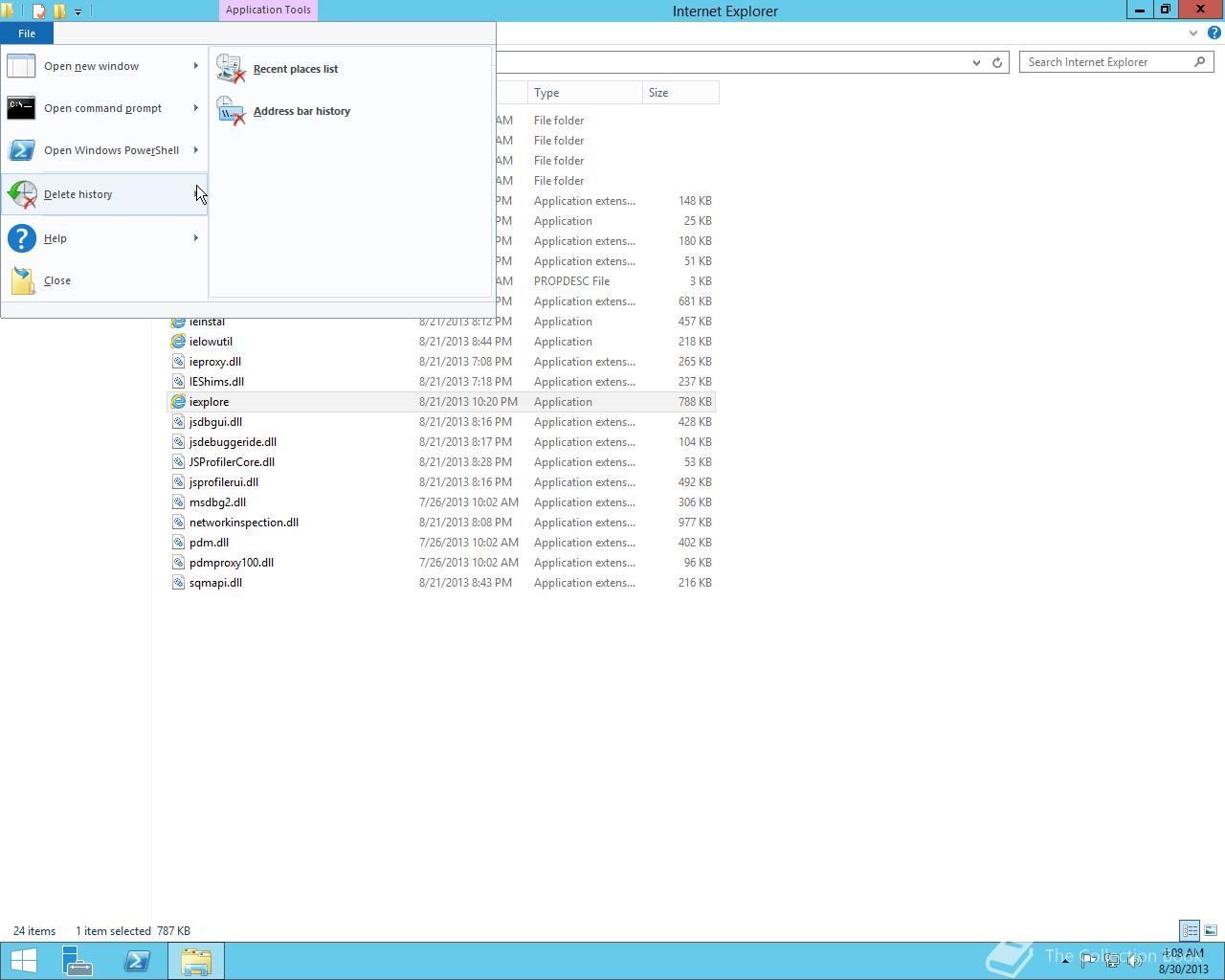Open Customize Quick Access Toolbar dropdown
This screenshot has width=1225, height=980.
tap(78, 11)
